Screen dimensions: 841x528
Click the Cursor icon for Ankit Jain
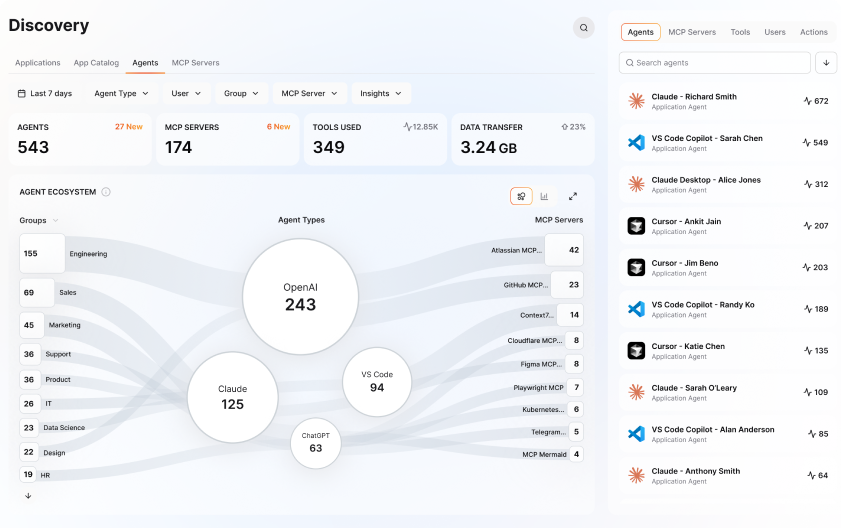636,226
